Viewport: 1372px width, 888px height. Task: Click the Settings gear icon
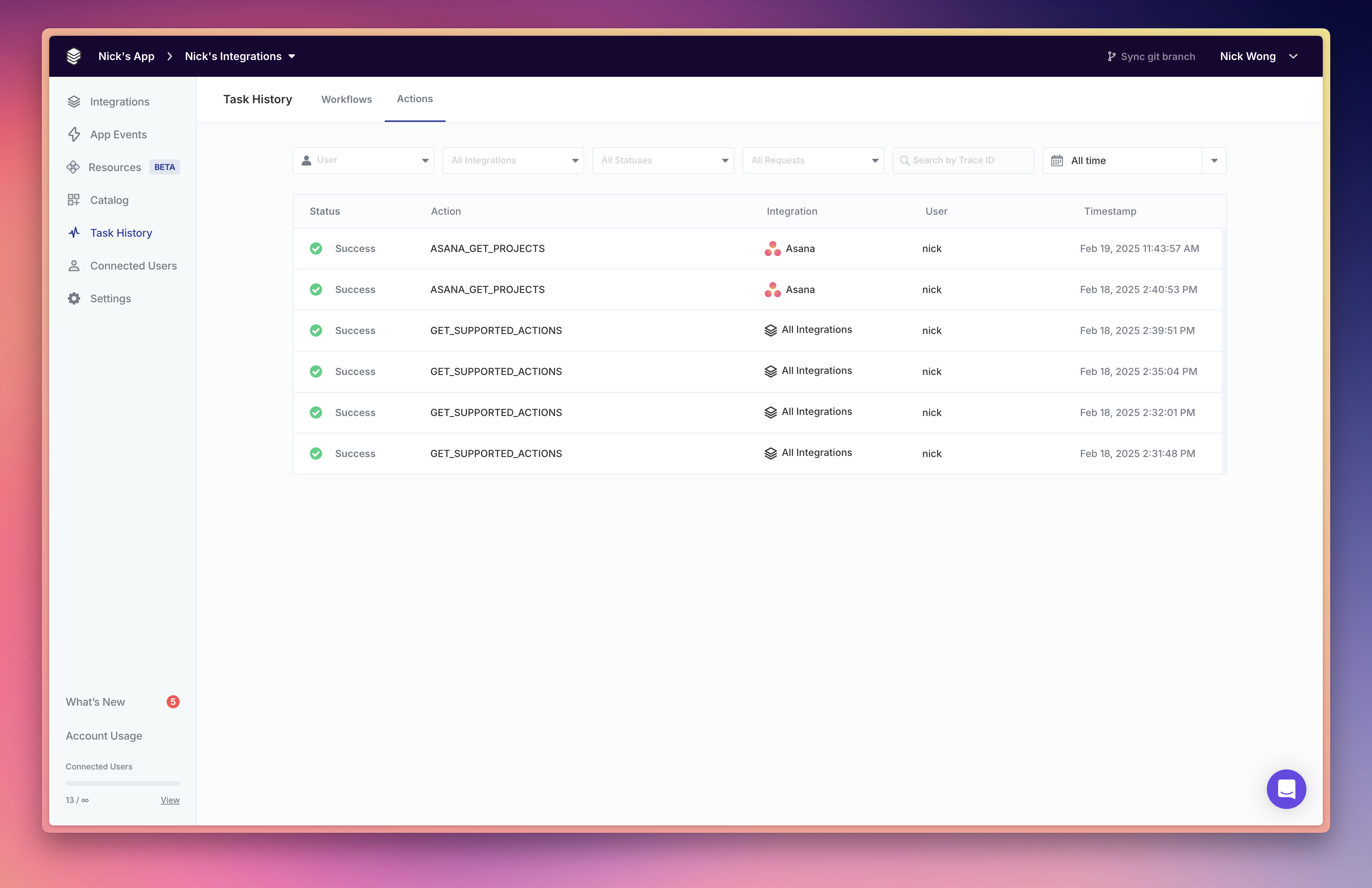point(74,299)
